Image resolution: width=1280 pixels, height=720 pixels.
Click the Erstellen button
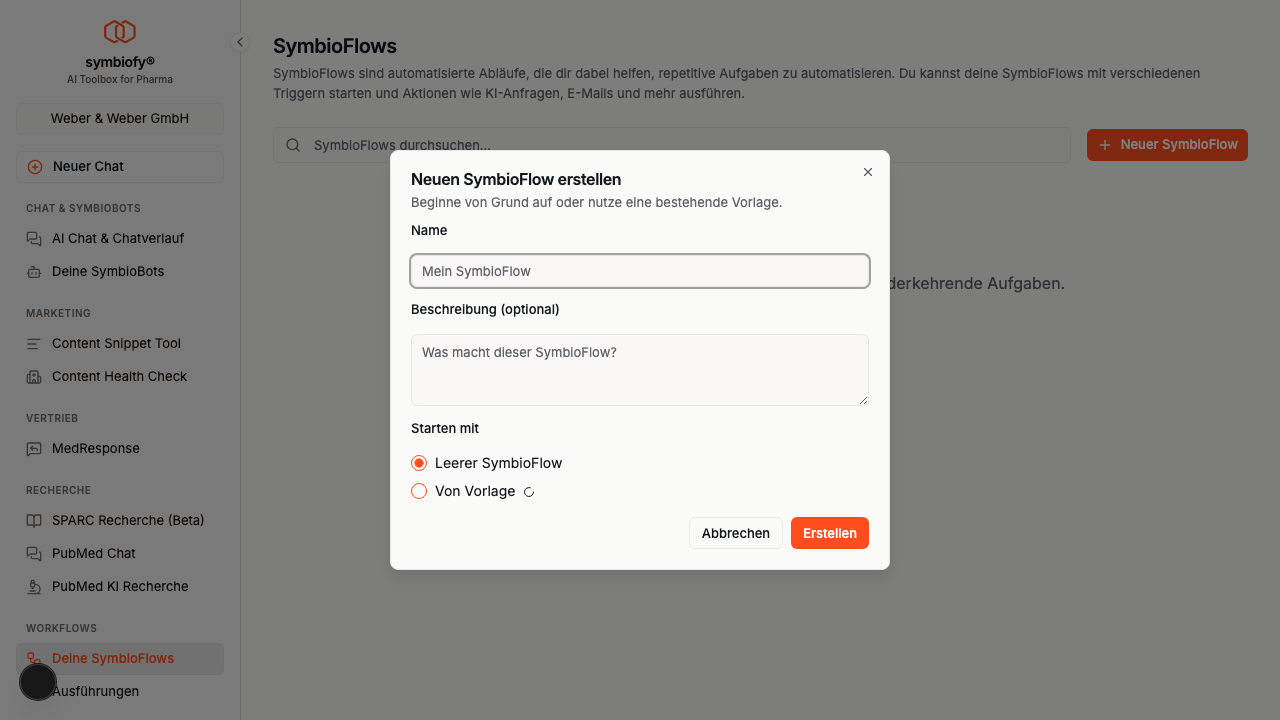pyautogui.click(x=829, y=533)
